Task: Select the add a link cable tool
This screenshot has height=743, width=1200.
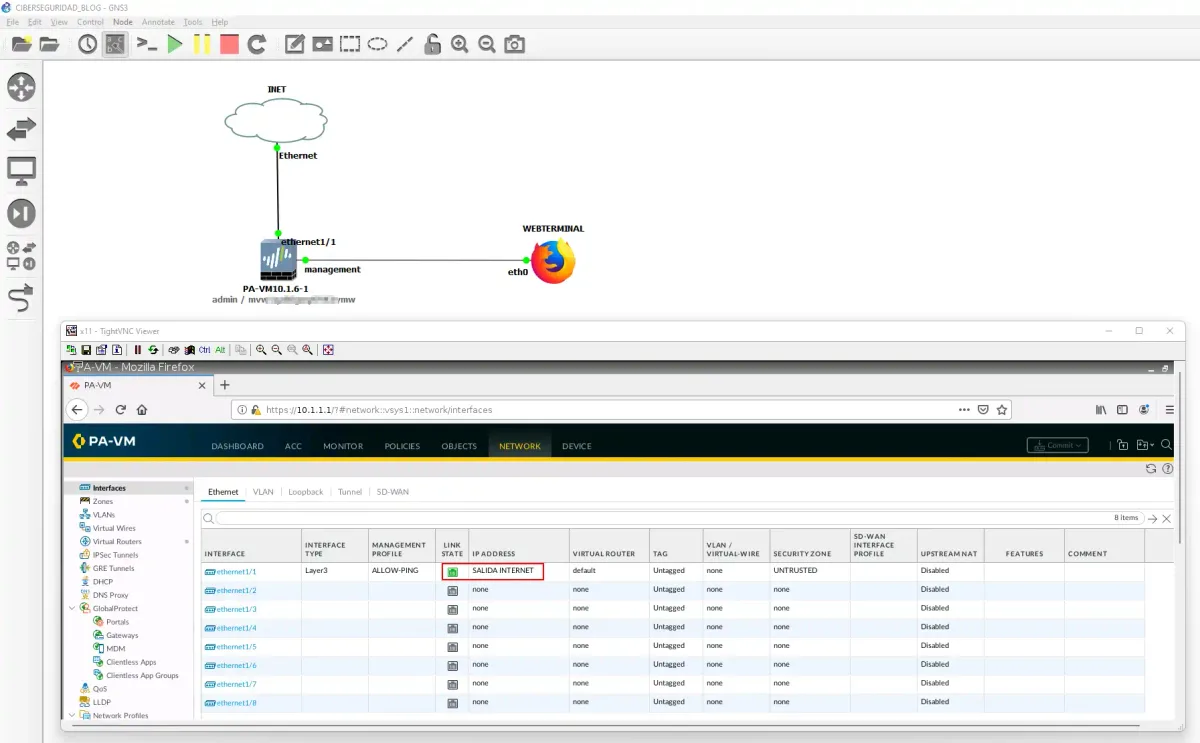Action: (x=21, y=297)
